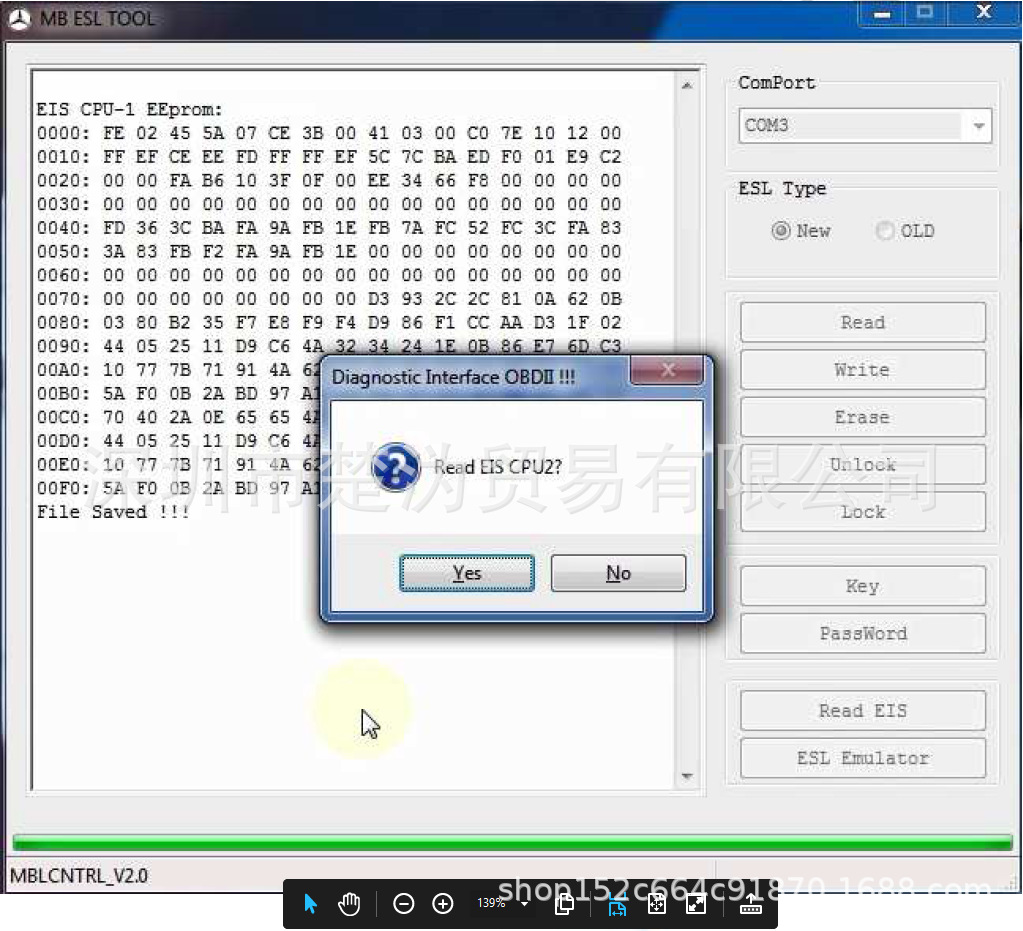
Task: Click the hex row starting with 0020:
Action: click(329, 180)
